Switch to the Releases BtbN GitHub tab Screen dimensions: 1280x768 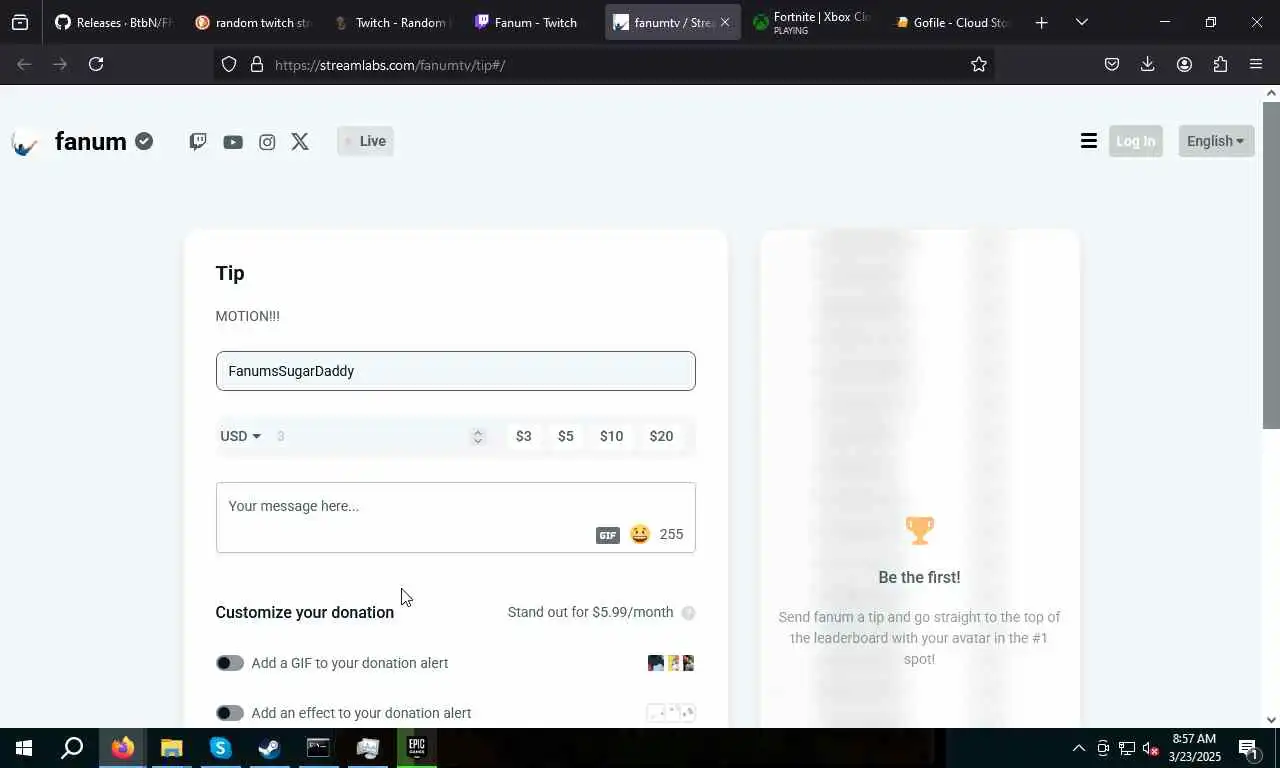112,22
